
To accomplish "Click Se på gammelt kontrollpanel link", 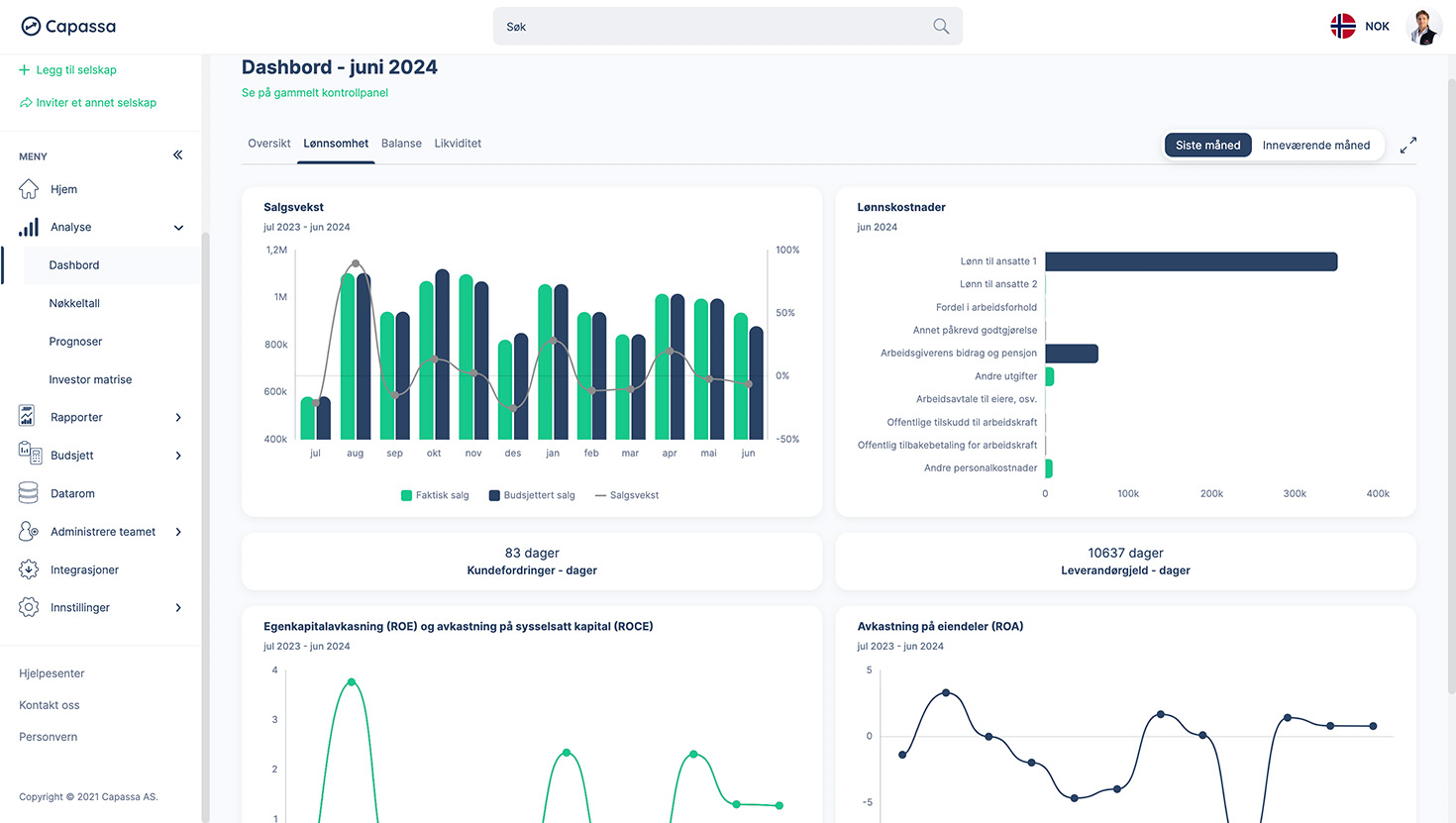I will (x=315, y=93).
